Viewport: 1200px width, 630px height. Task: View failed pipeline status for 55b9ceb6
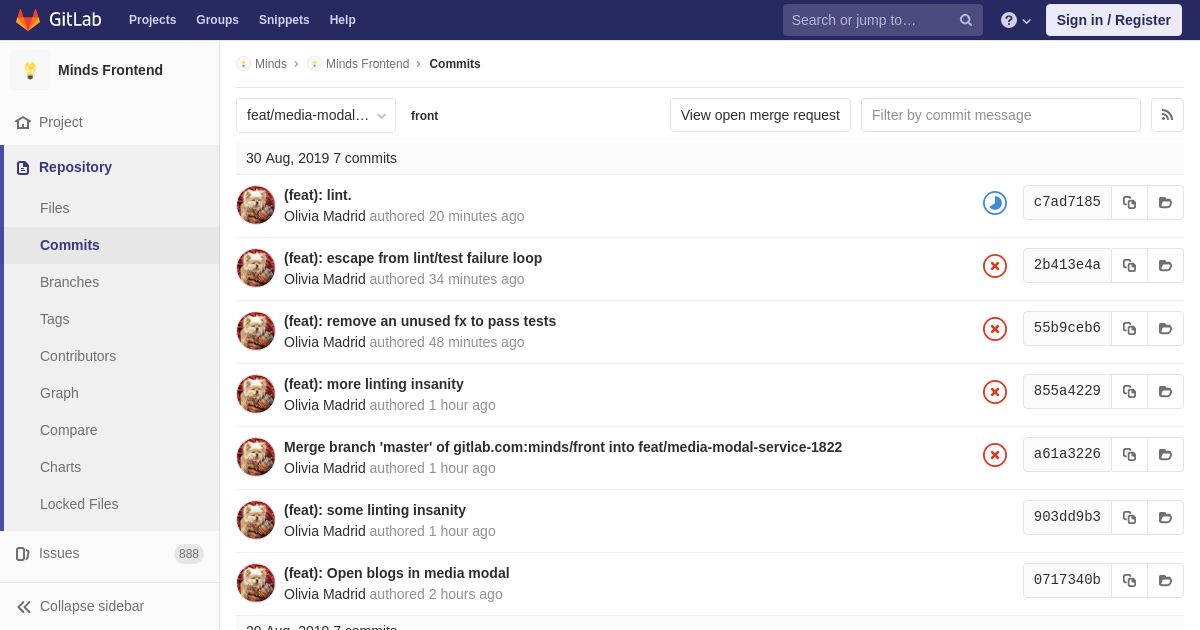pyautogui.click(x=995, y=329)
